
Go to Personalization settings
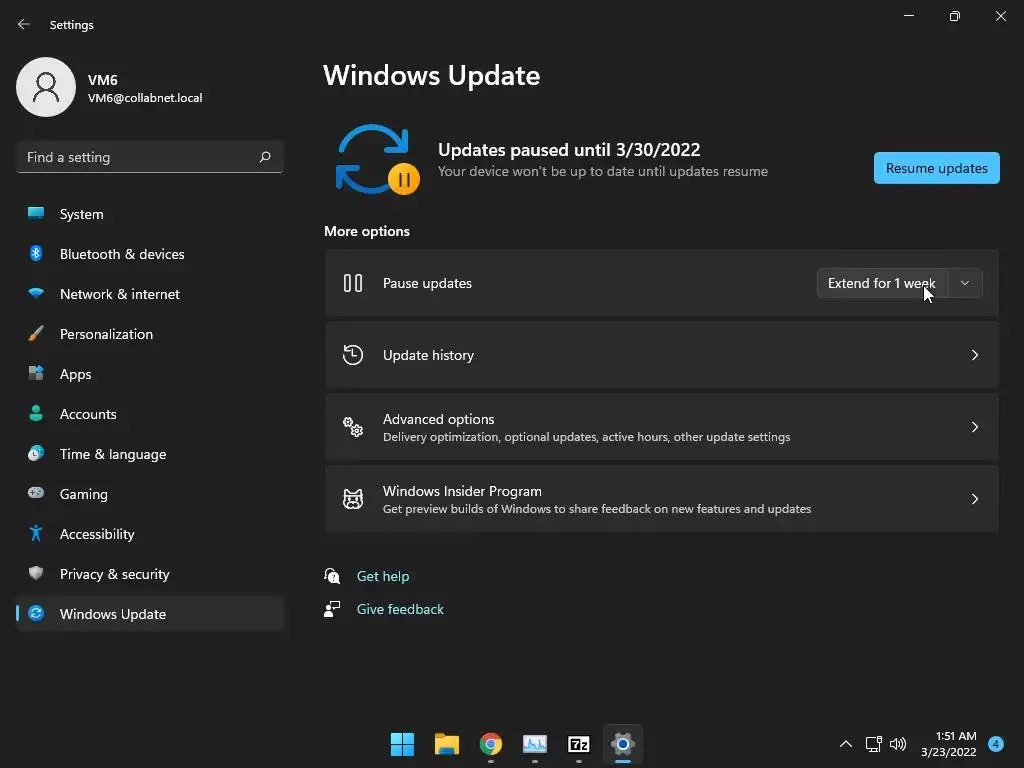(150, 334)
